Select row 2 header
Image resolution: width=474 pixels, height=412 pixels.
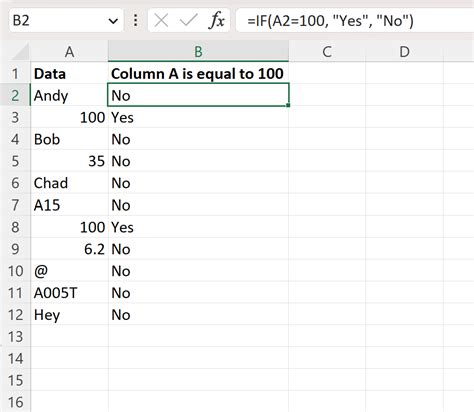point(15,95)
